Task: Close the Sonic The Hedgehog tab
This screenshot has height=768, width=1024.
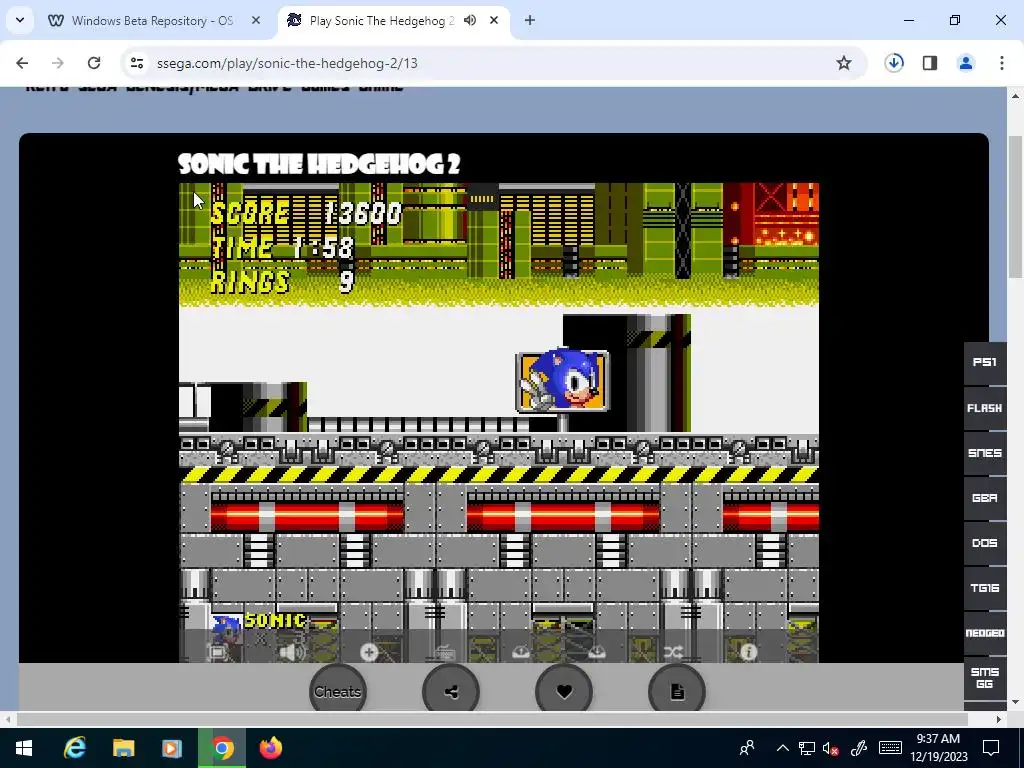Action: (x=494, y=21)
